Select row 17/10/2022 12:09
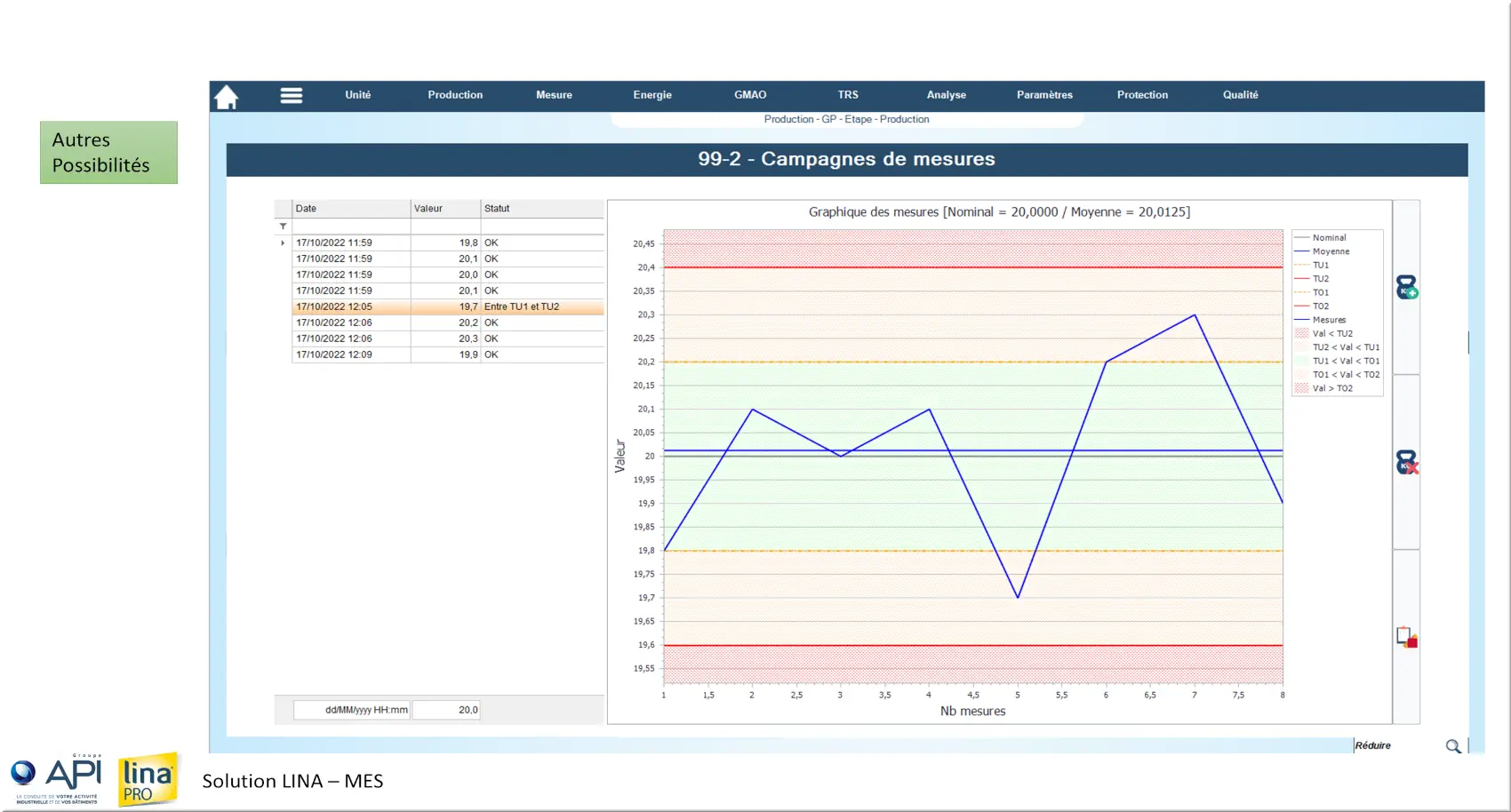1511x812 pixels. [x=448, y=354]
